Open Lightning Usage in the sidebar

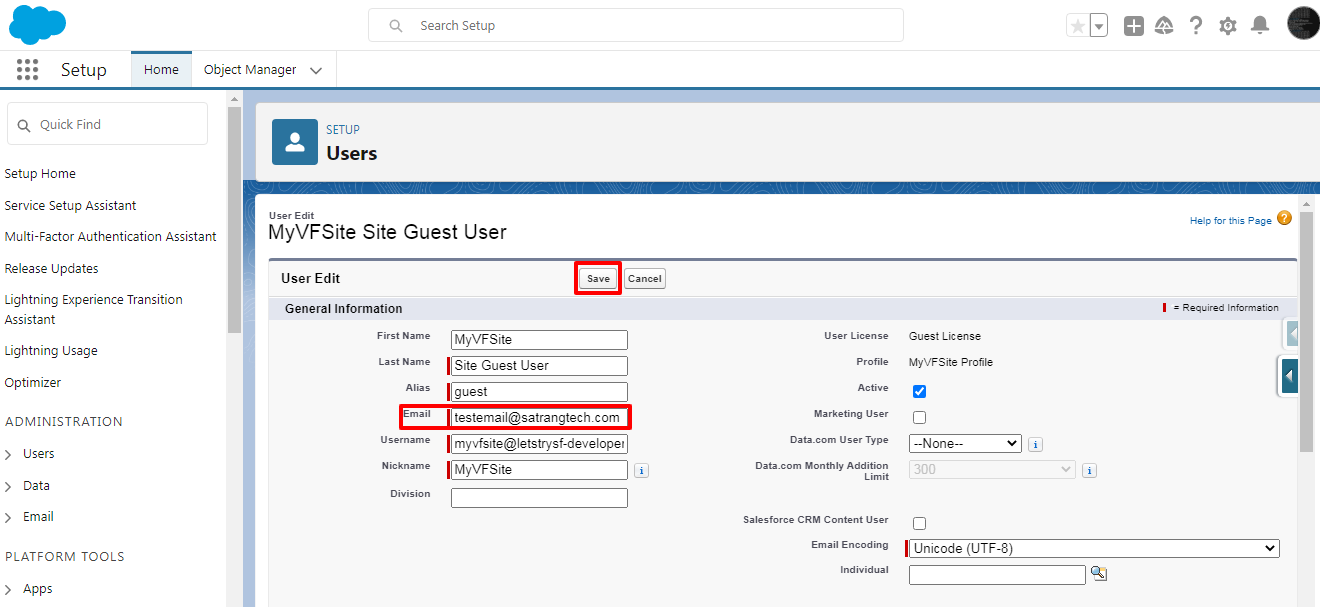pyautogui.click(x=51, y=351)
